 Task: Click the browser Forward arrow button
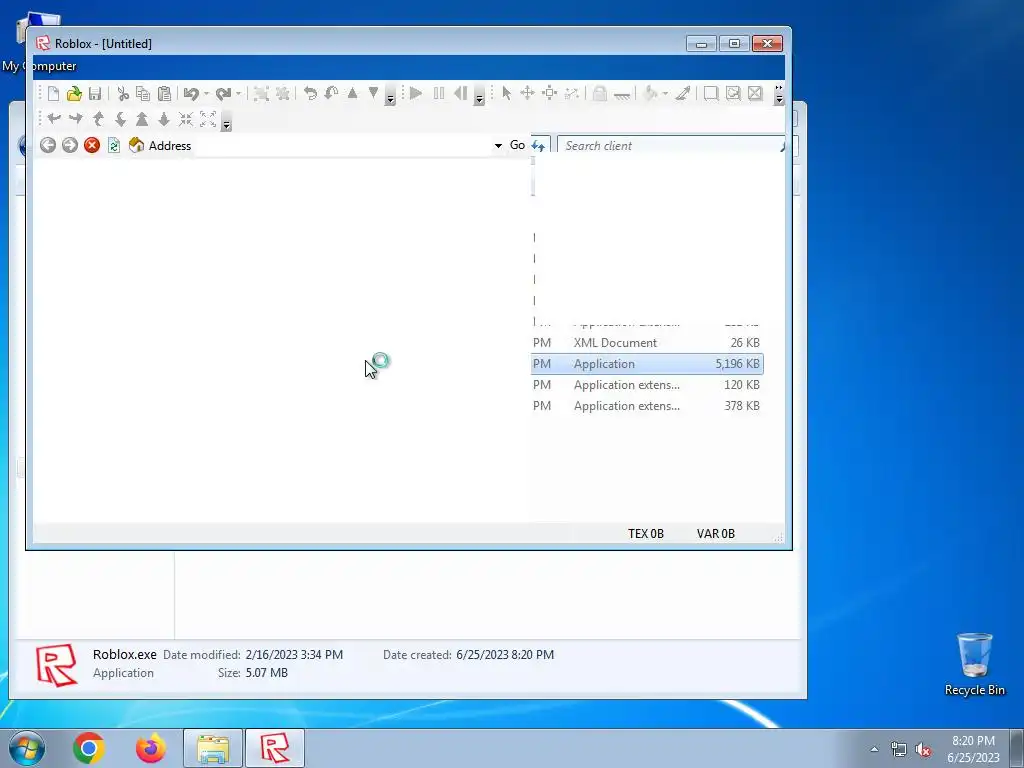tap(70, 145)
